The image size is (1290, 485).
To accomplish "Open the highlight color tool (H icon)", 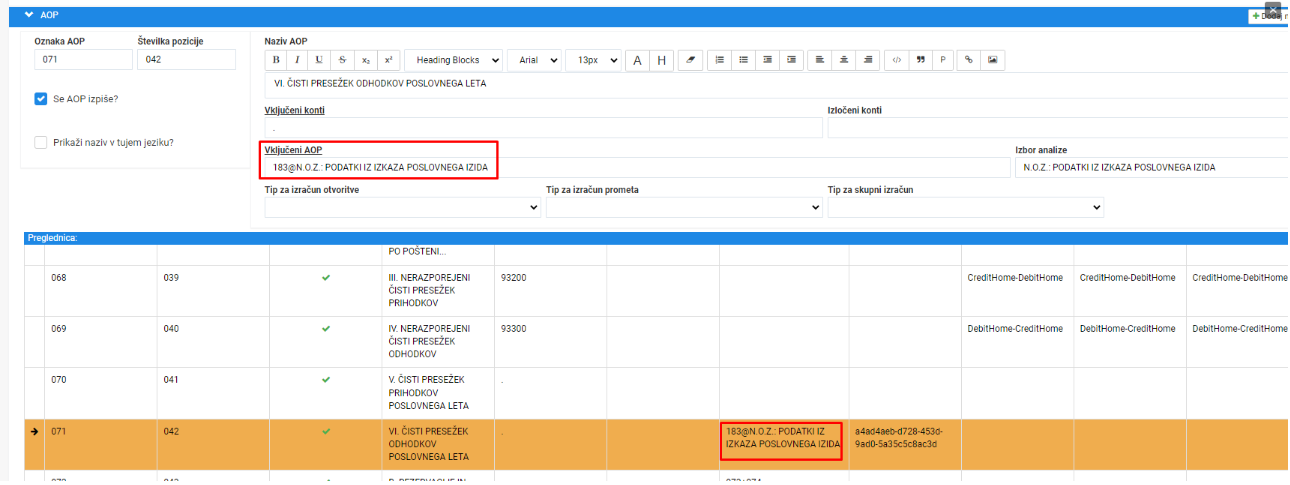I will click(661, 60).
